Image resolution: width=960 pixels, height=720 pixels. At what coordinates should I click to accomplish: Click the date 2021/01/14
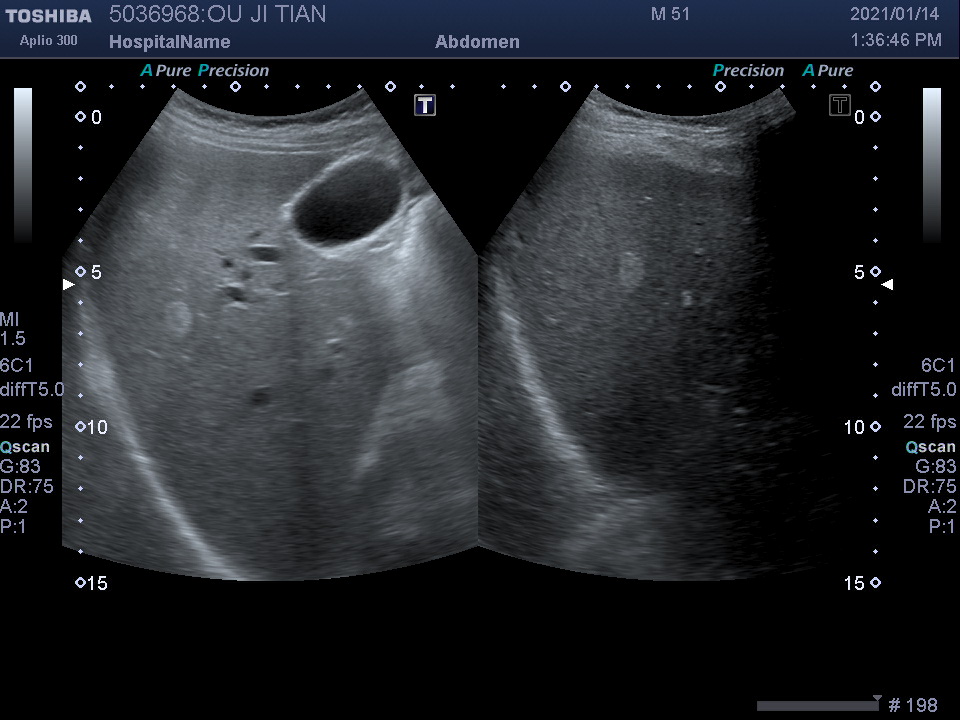pos(894,13)
